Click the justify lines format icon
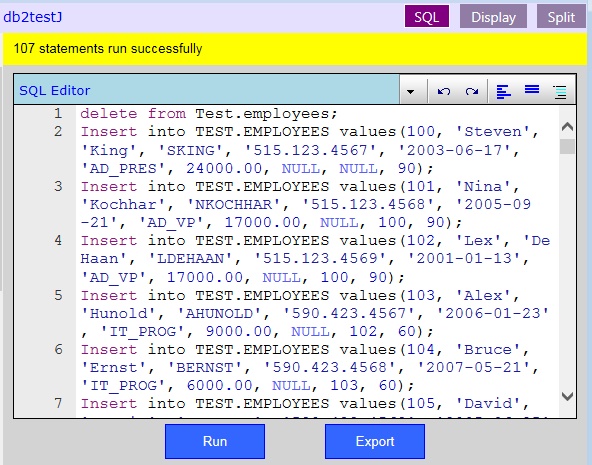This screenshot has width=592, height=465. pyautogui.click(x=532, y=89)
